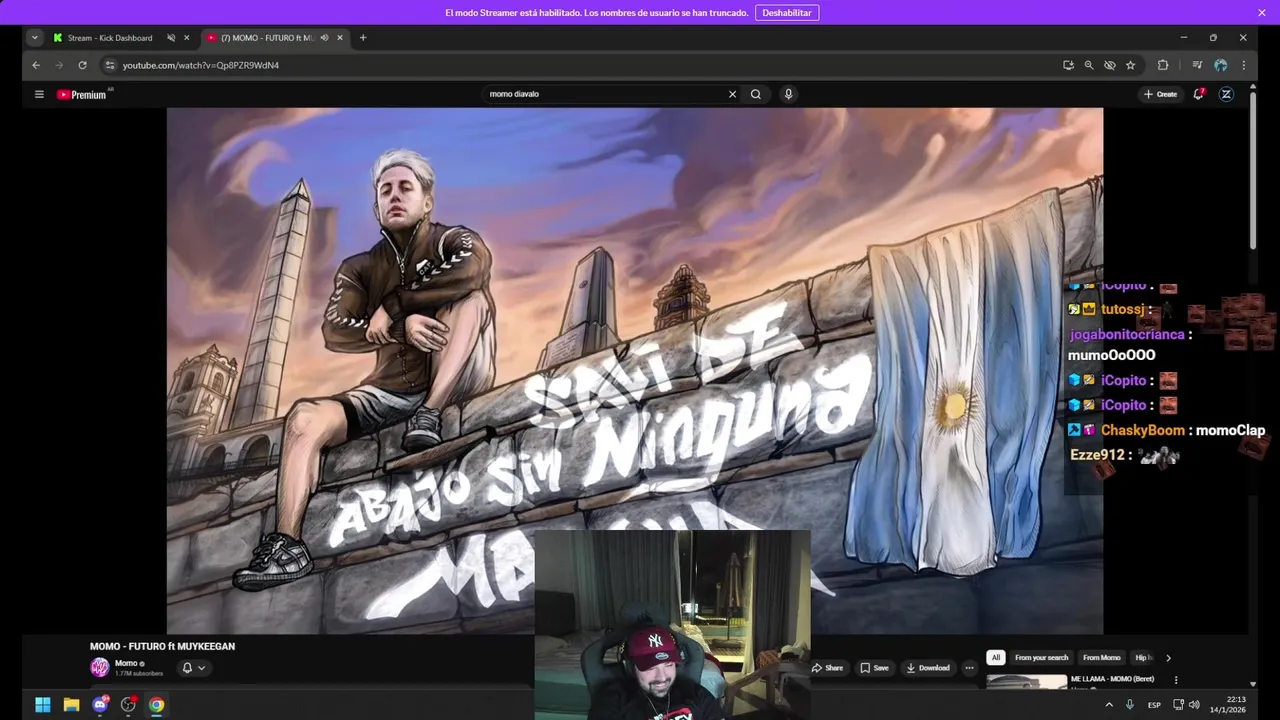Click the address bar URL youtube.com/watch
Screen dimensions: 1280x720
click(201, 65)
